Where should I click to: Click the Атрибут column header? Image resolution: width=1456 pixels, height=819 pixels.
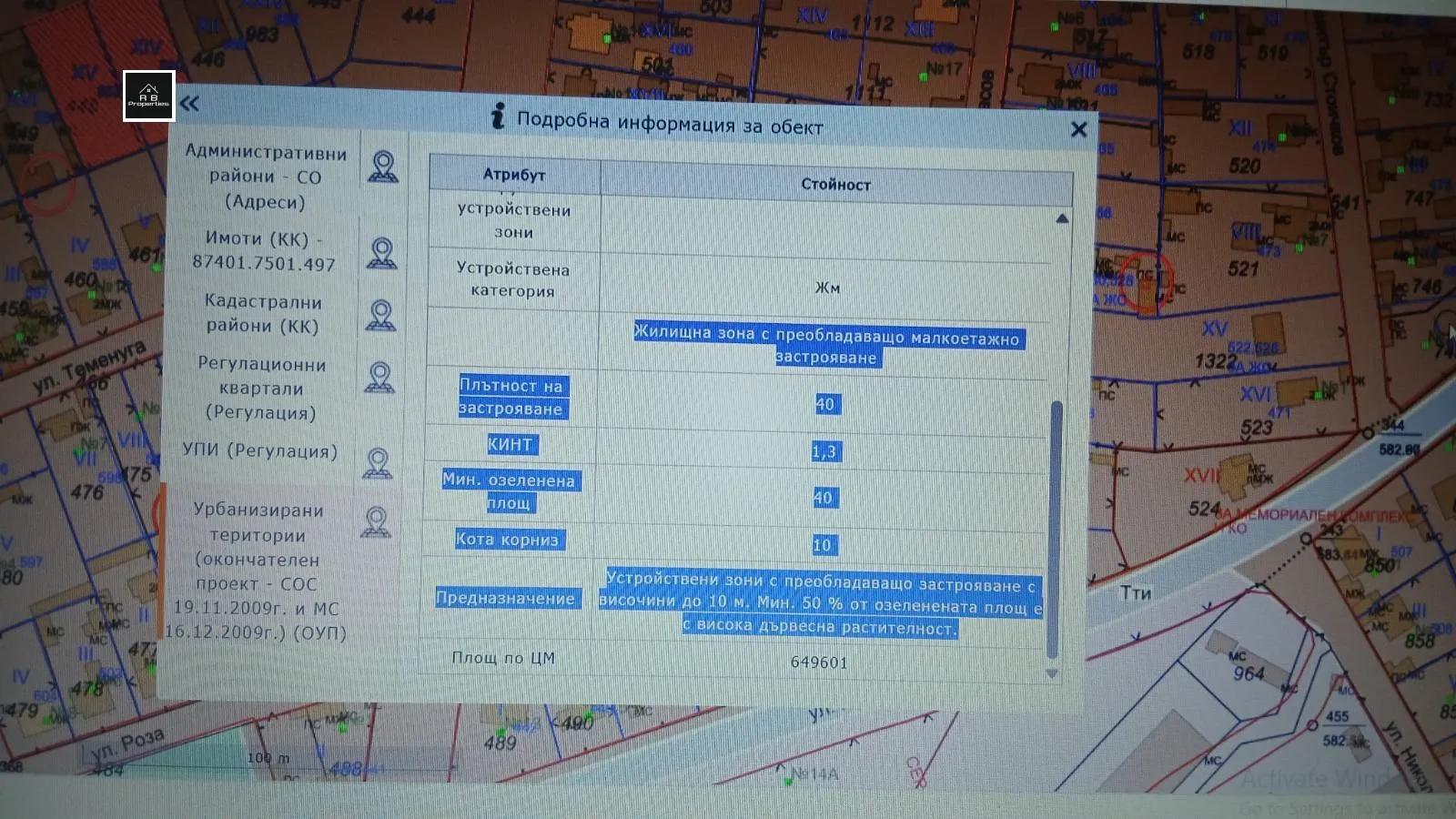[514, 175]
